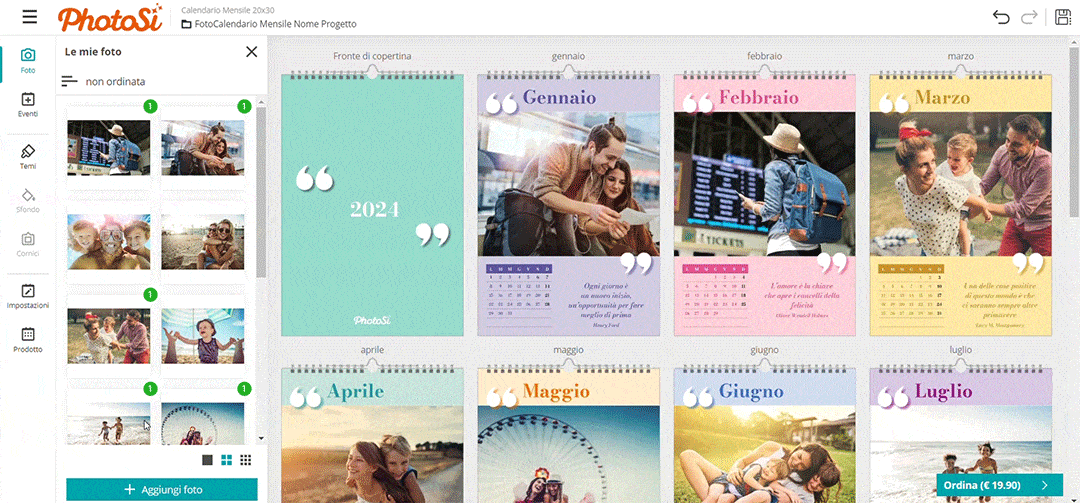Click the 'febbraio' page label
The image size is (1080, 503).
pos(765,56)
